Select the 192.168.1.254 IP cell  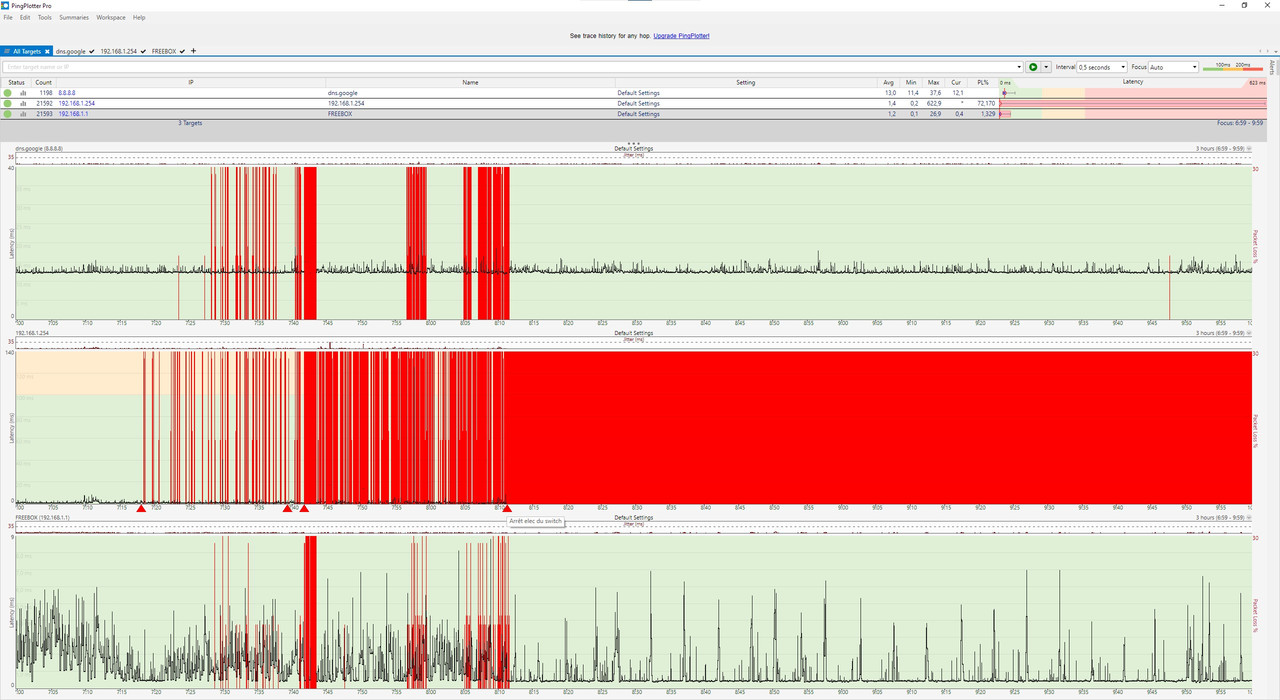[77, 103]
